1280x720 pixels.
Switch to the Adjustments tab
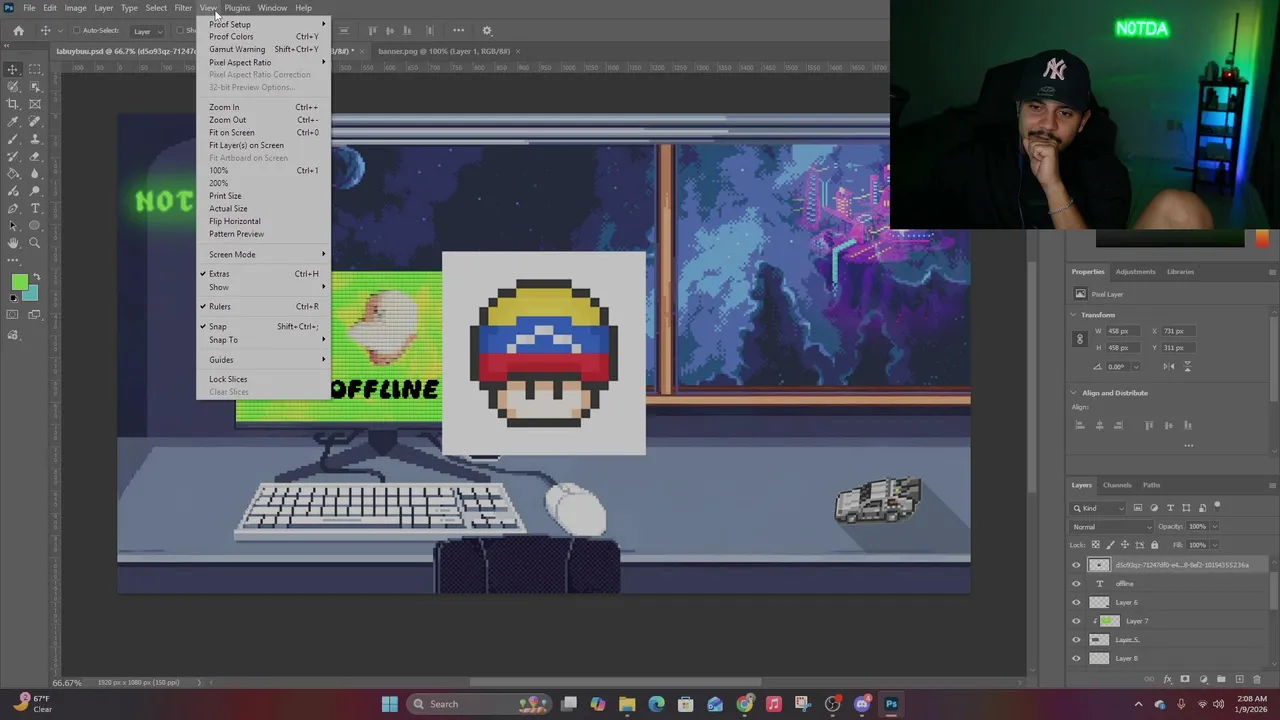click(1135, 272)
